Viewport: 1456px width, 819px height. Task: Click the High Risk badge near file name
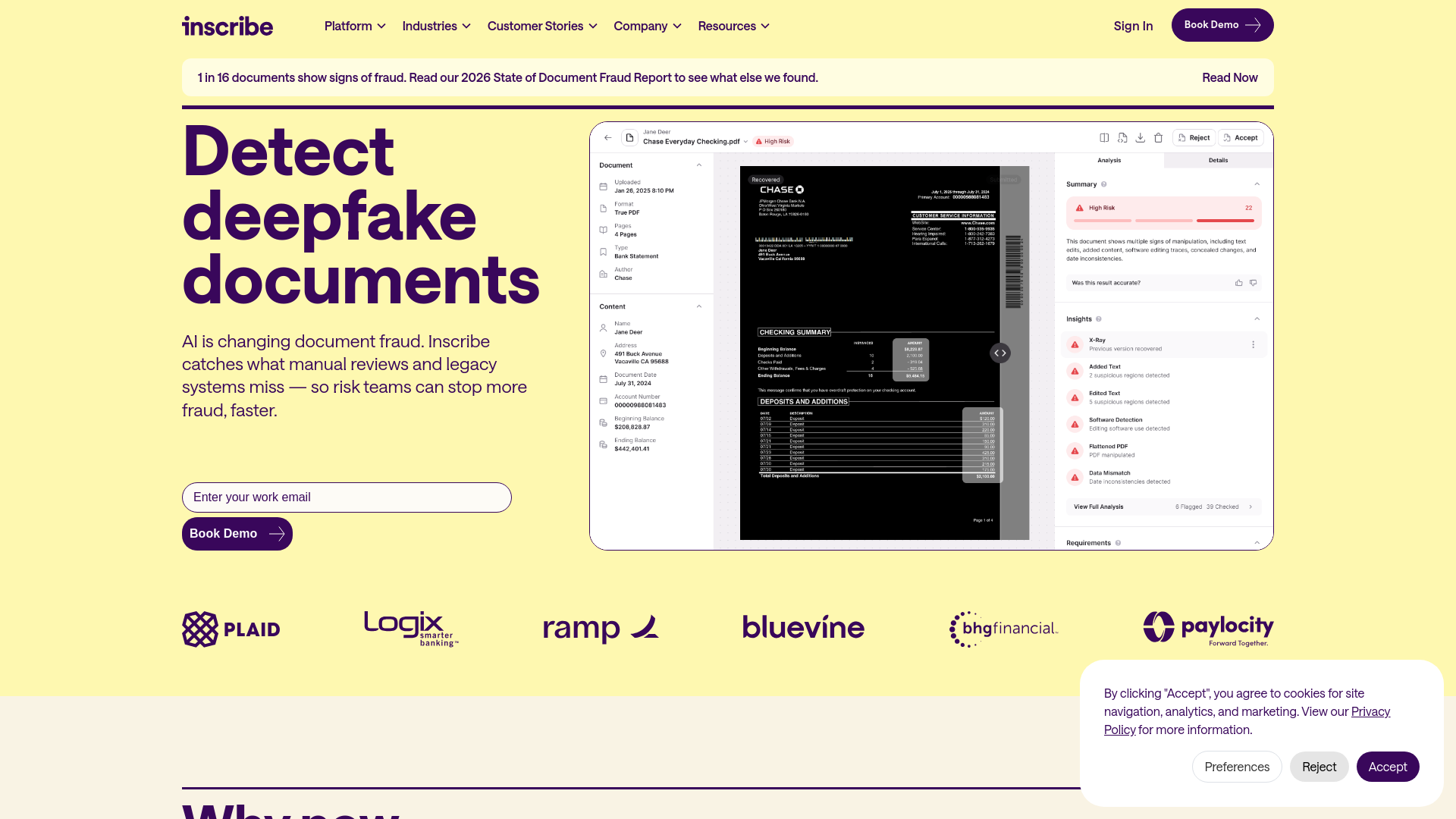(773, 142)
